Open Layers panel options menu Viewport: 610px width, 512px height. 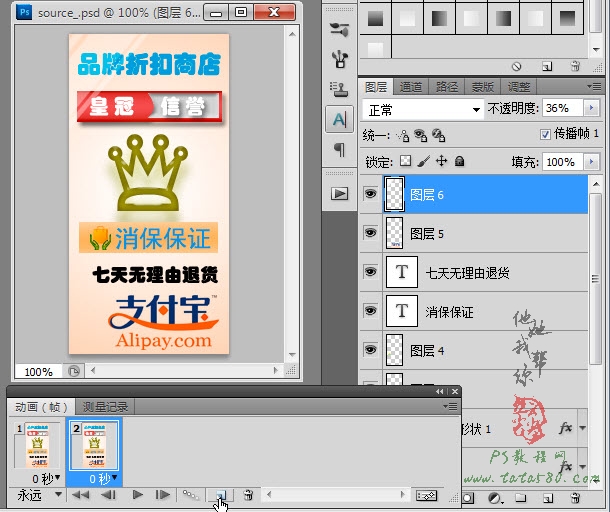594,86
